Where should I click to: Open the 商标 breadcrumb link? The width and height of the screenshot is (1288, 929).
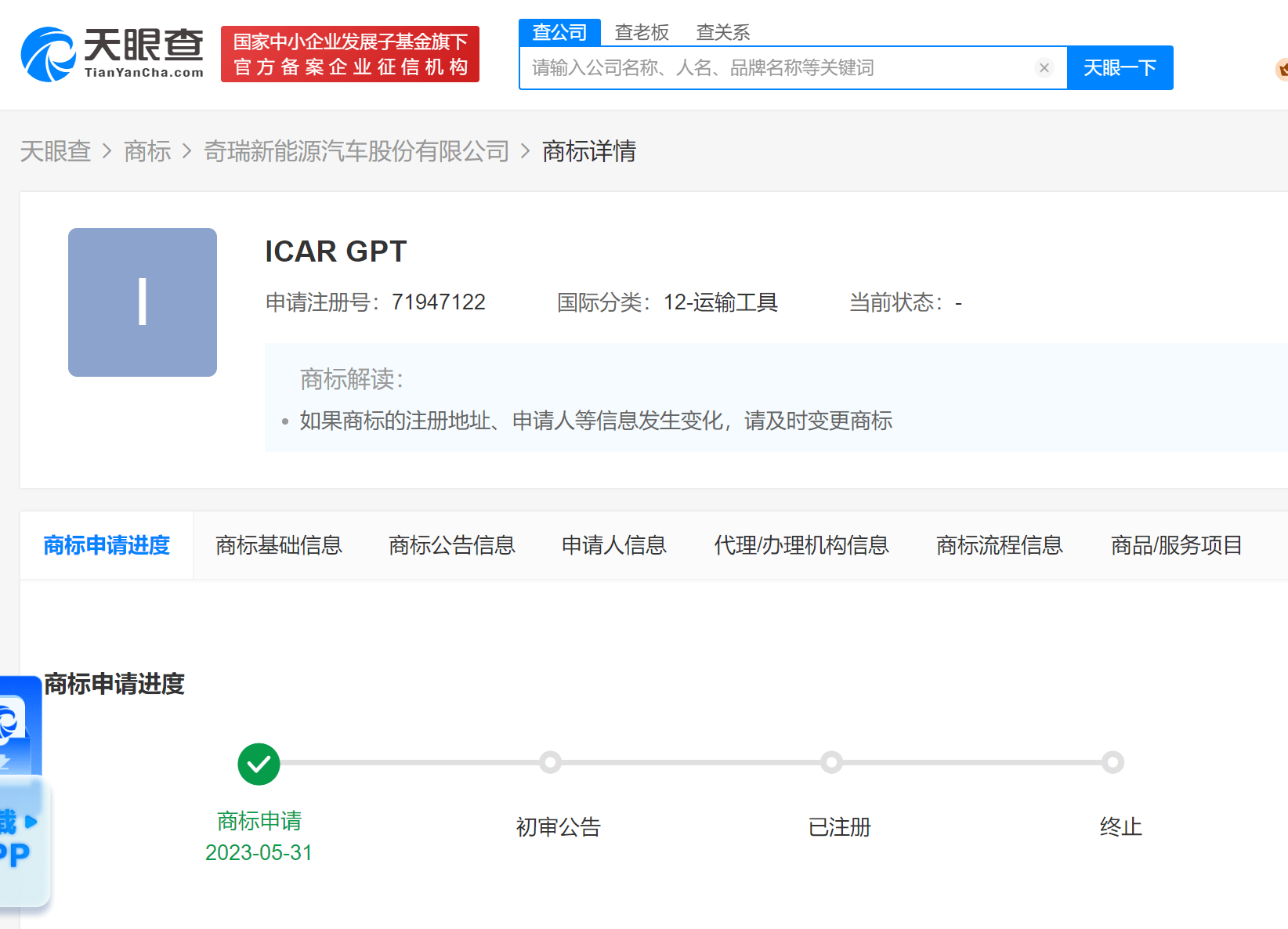147,151
